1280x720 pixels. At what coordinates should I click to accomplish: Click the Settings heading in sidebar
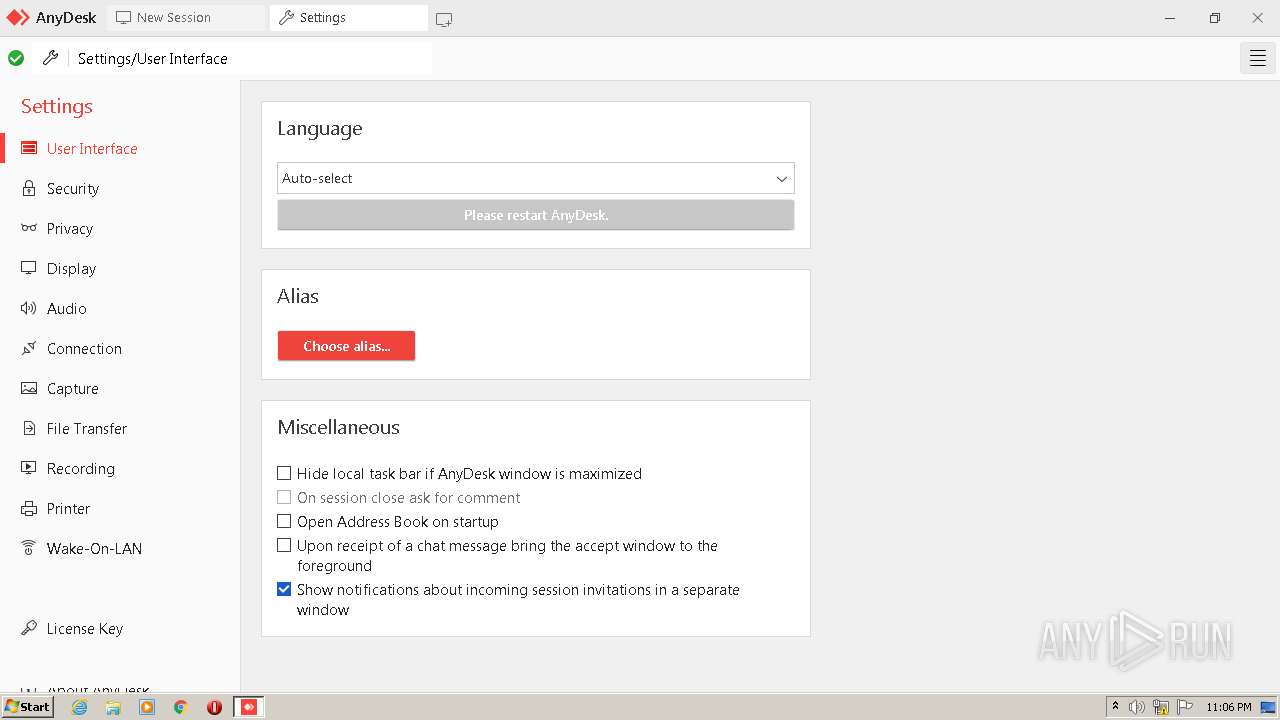click(x=57, y=106)
